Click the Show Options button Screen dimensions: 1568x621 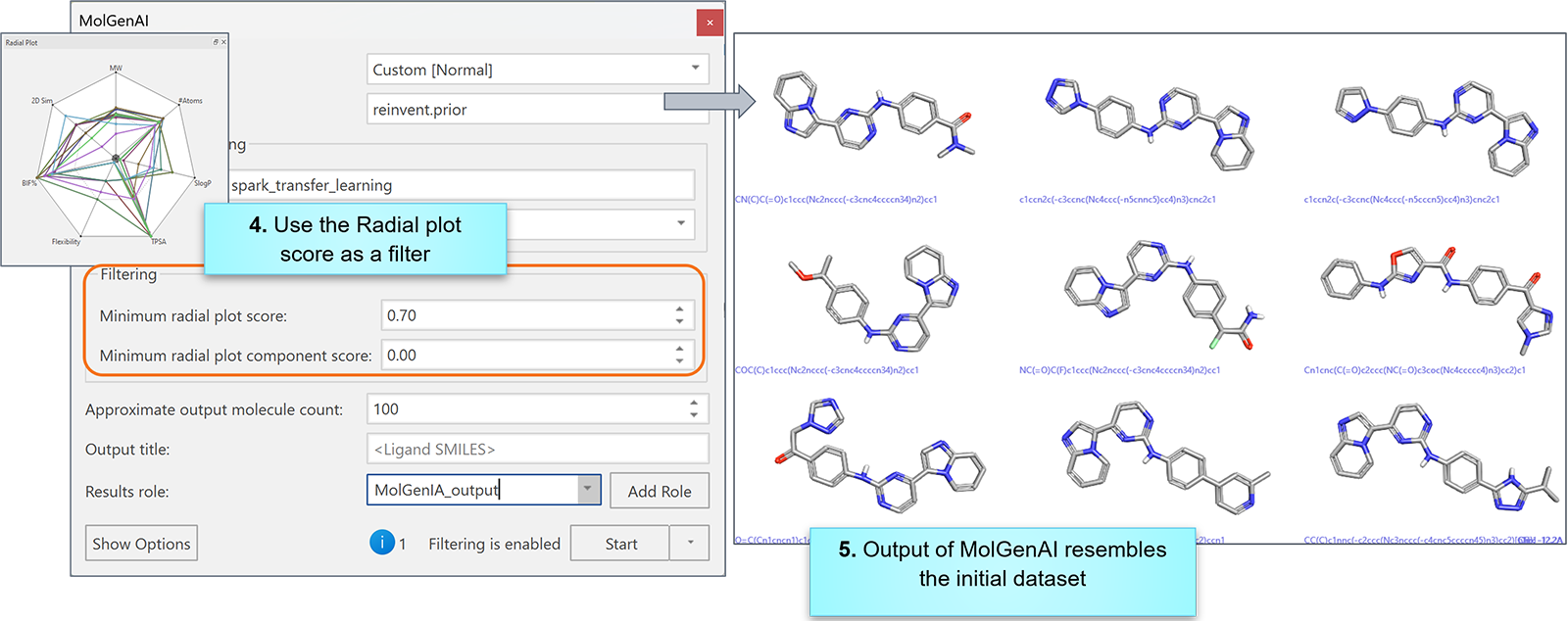(x=141, y=544)
